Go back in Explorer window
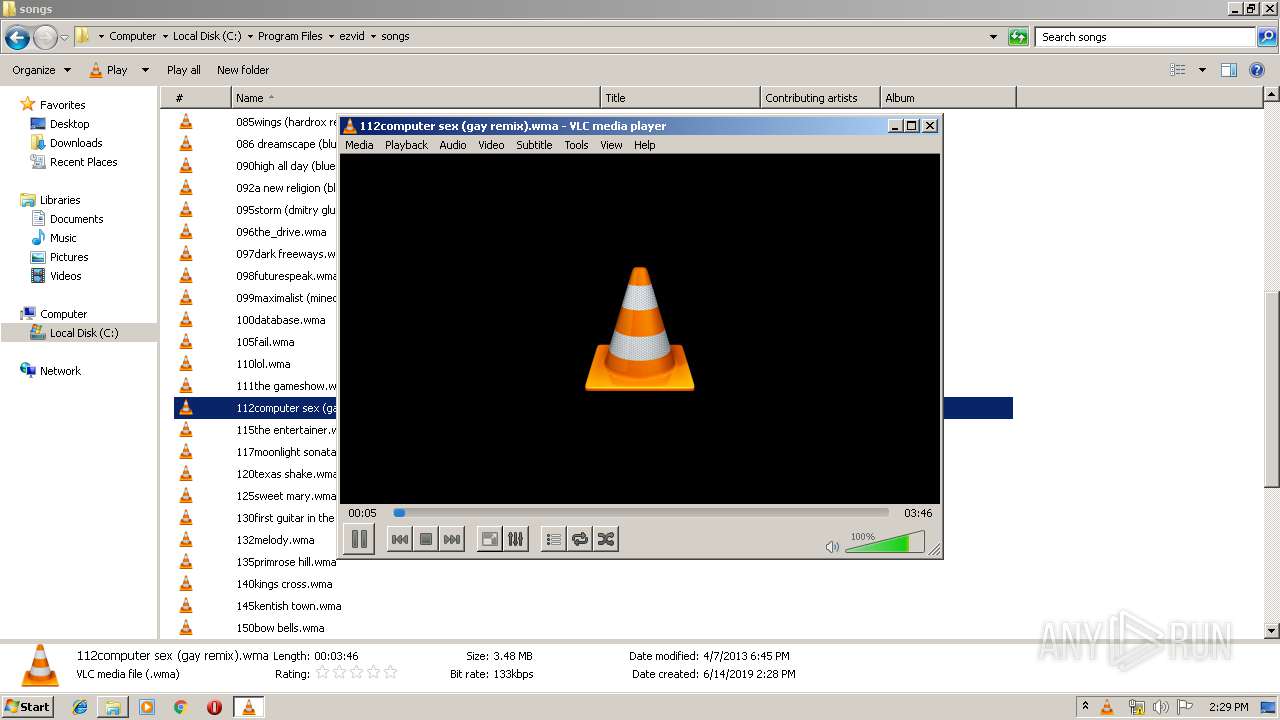Image resolution: width=1280 pixels, height=720 pixels. click(x=17, y=38)
